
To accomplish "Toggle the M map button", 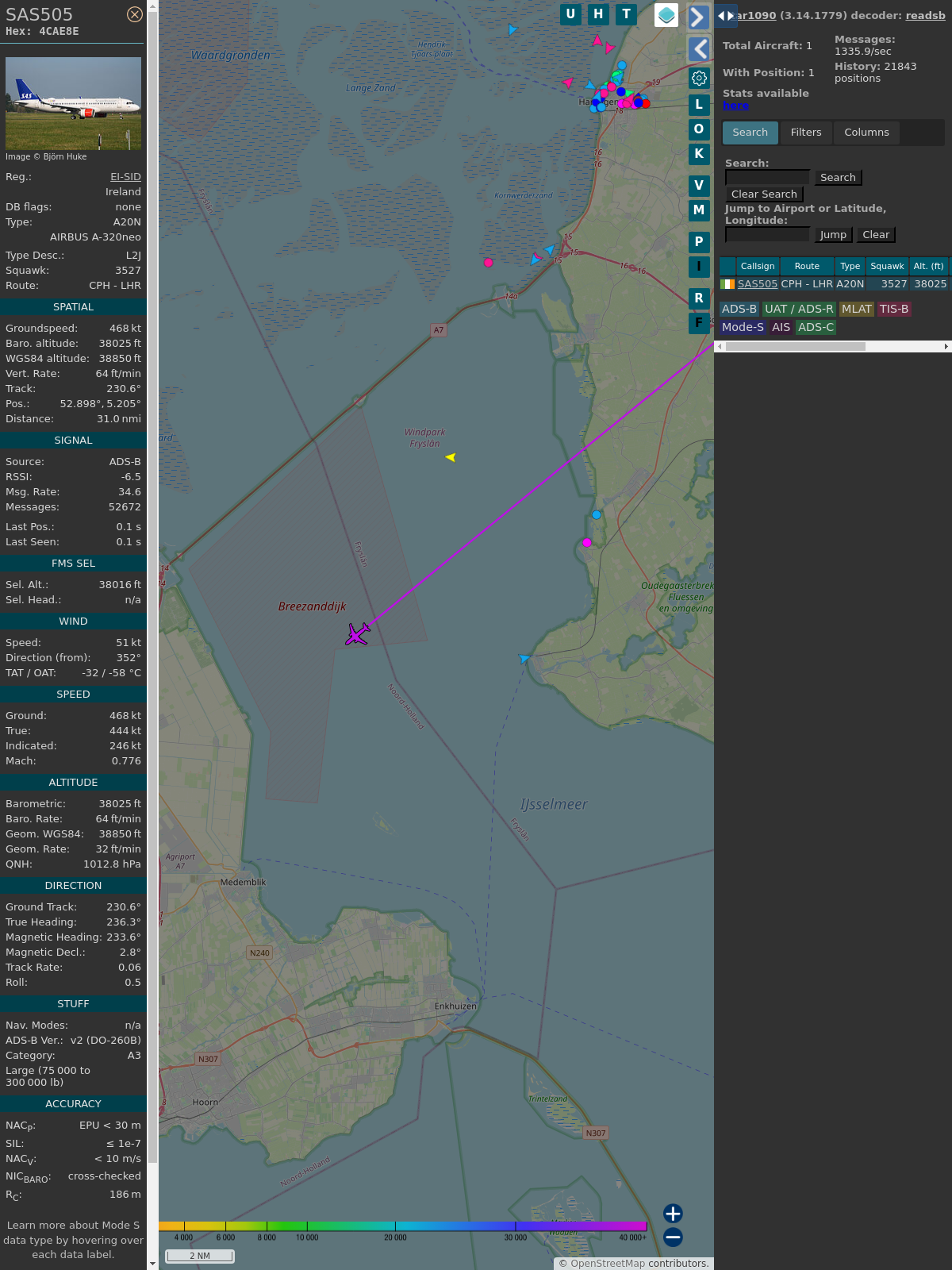I will [699, 210].
